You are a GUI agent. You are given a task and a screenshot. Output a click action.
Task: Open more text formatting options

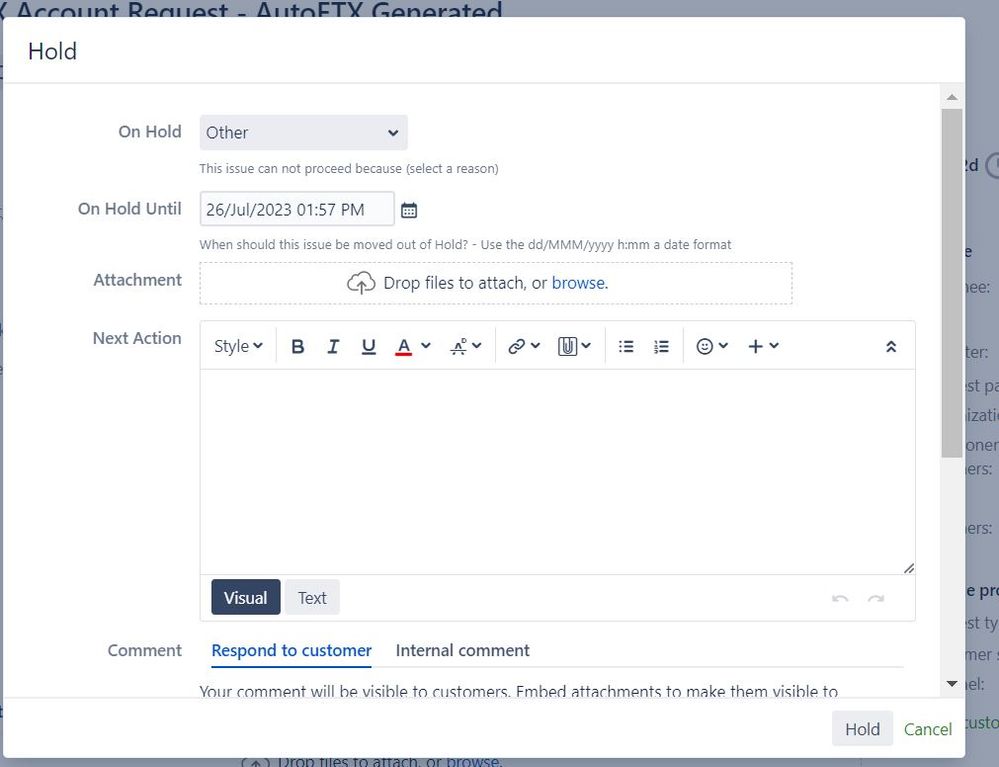coord(465,347)
